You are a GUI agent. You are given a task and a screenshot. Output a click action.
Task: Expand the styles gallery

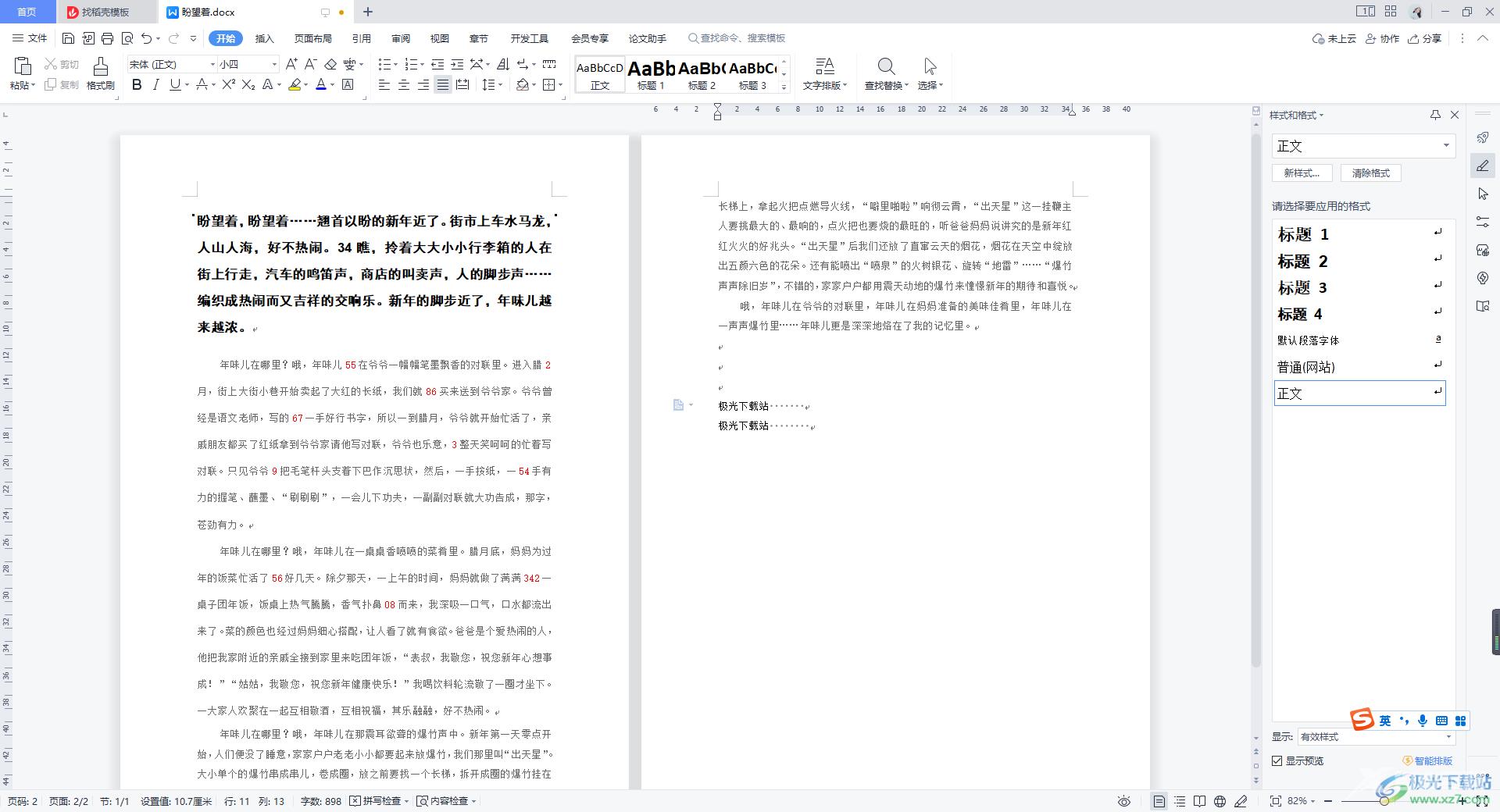click(x=784, y=87)
